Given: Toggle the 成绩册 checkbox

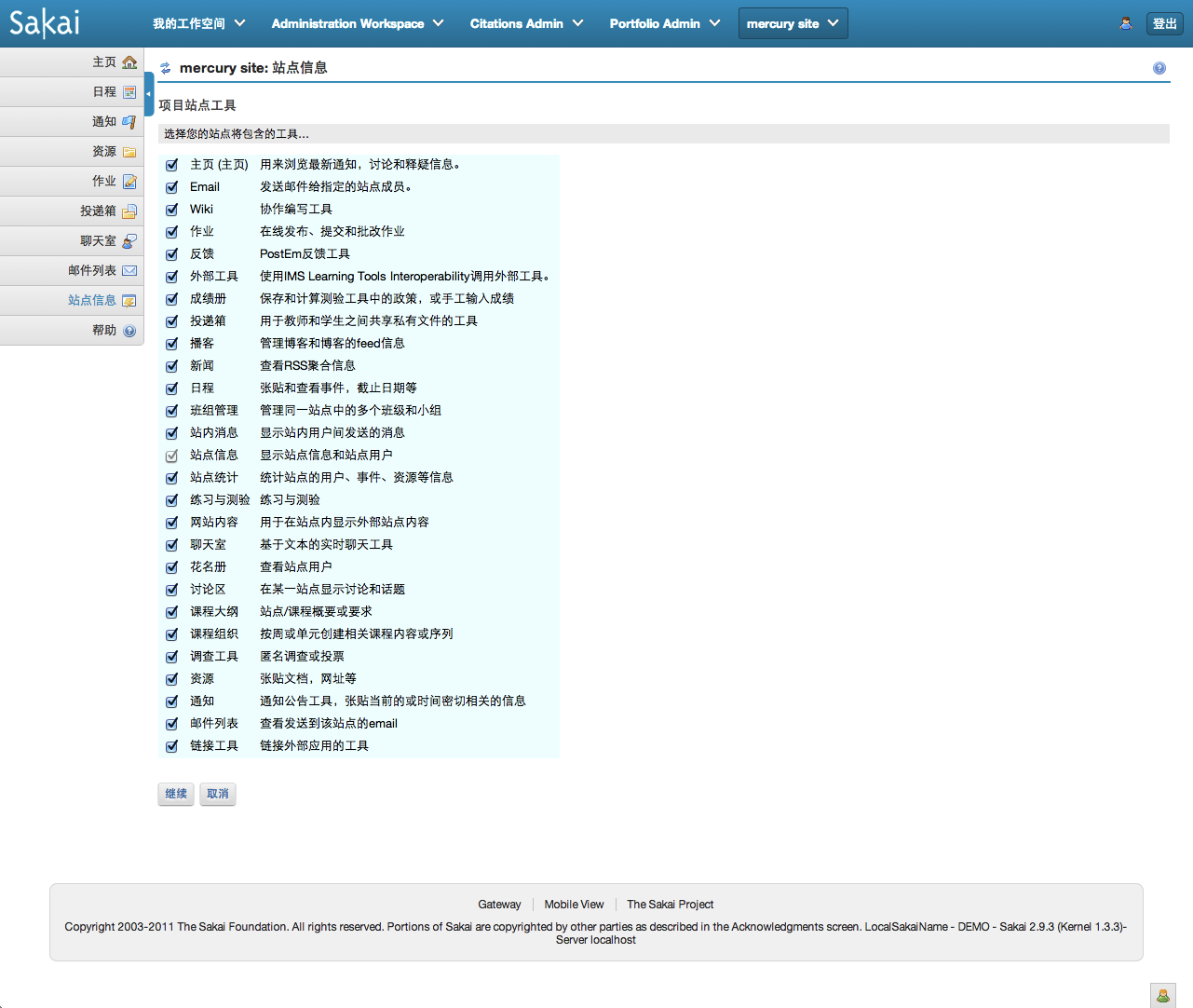Looking at the screenshot, I should click(x=171, y=299).
